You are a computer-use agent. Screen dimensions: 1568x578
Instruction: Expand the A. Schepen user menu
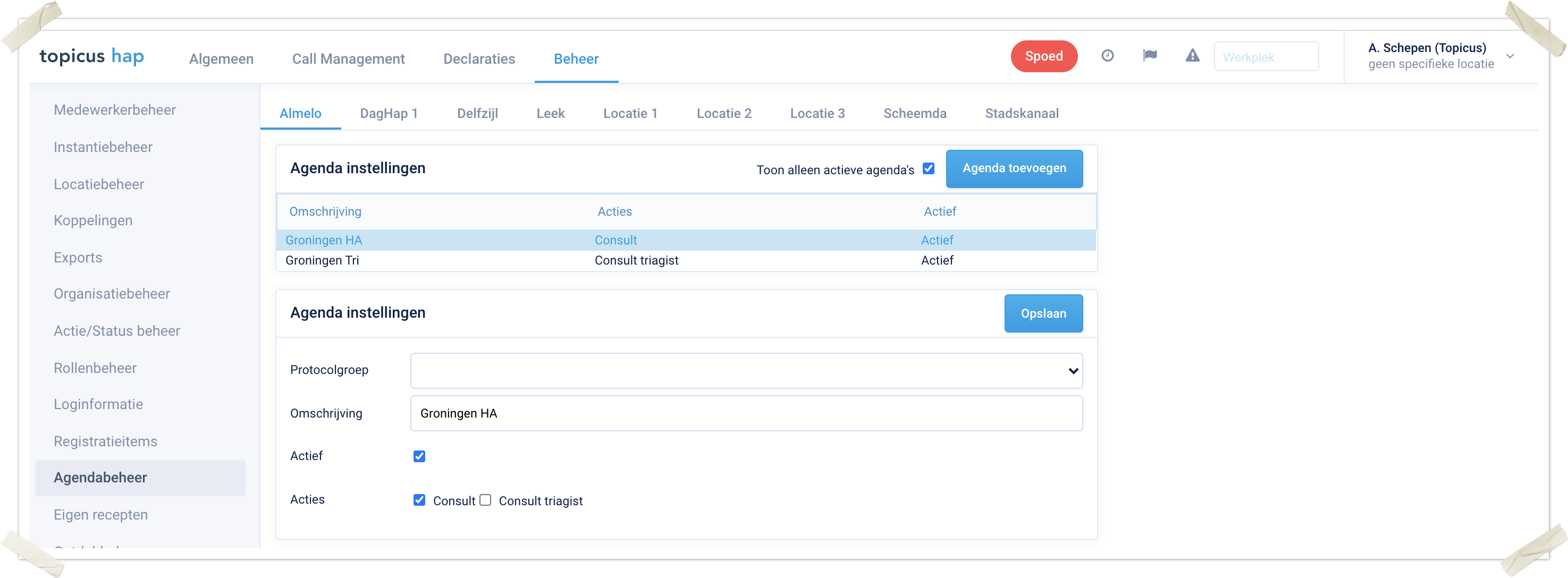tap(1510, 56)
